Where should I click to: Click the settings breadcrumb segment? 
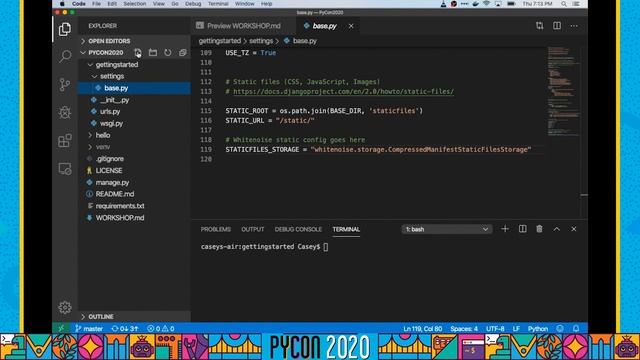point(261,41)
